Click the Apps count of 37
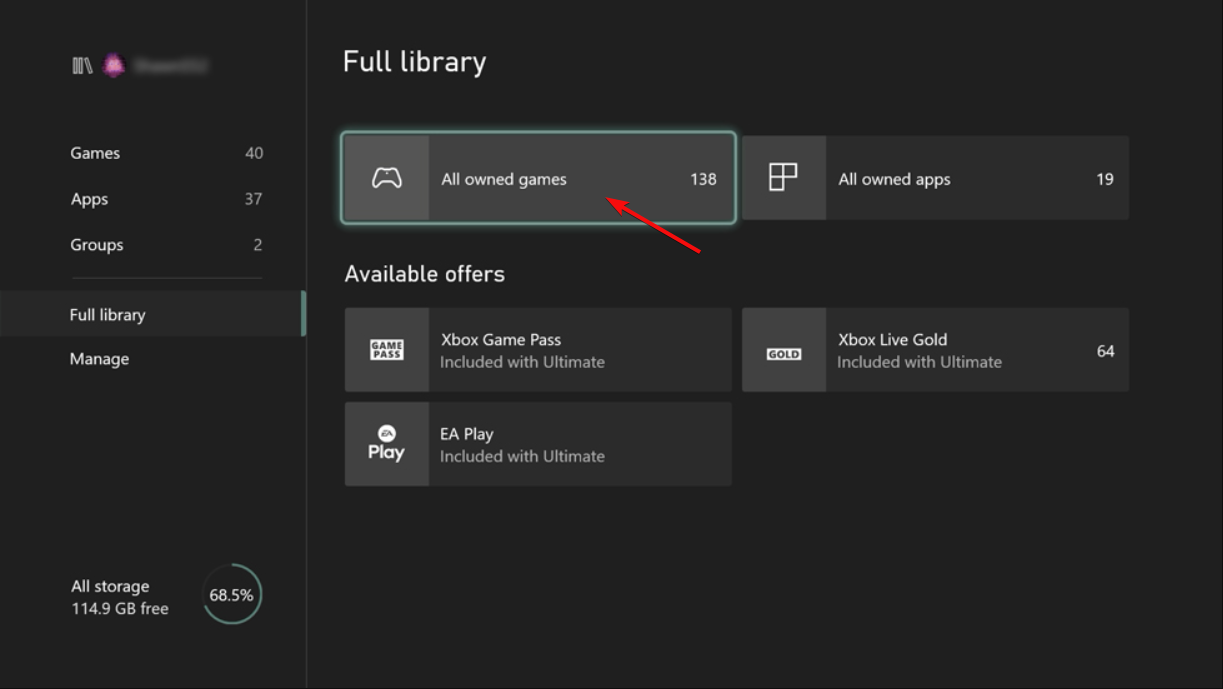Image resolution: width=1223 pixels, height=689 pixels. [x=253, y=199]
